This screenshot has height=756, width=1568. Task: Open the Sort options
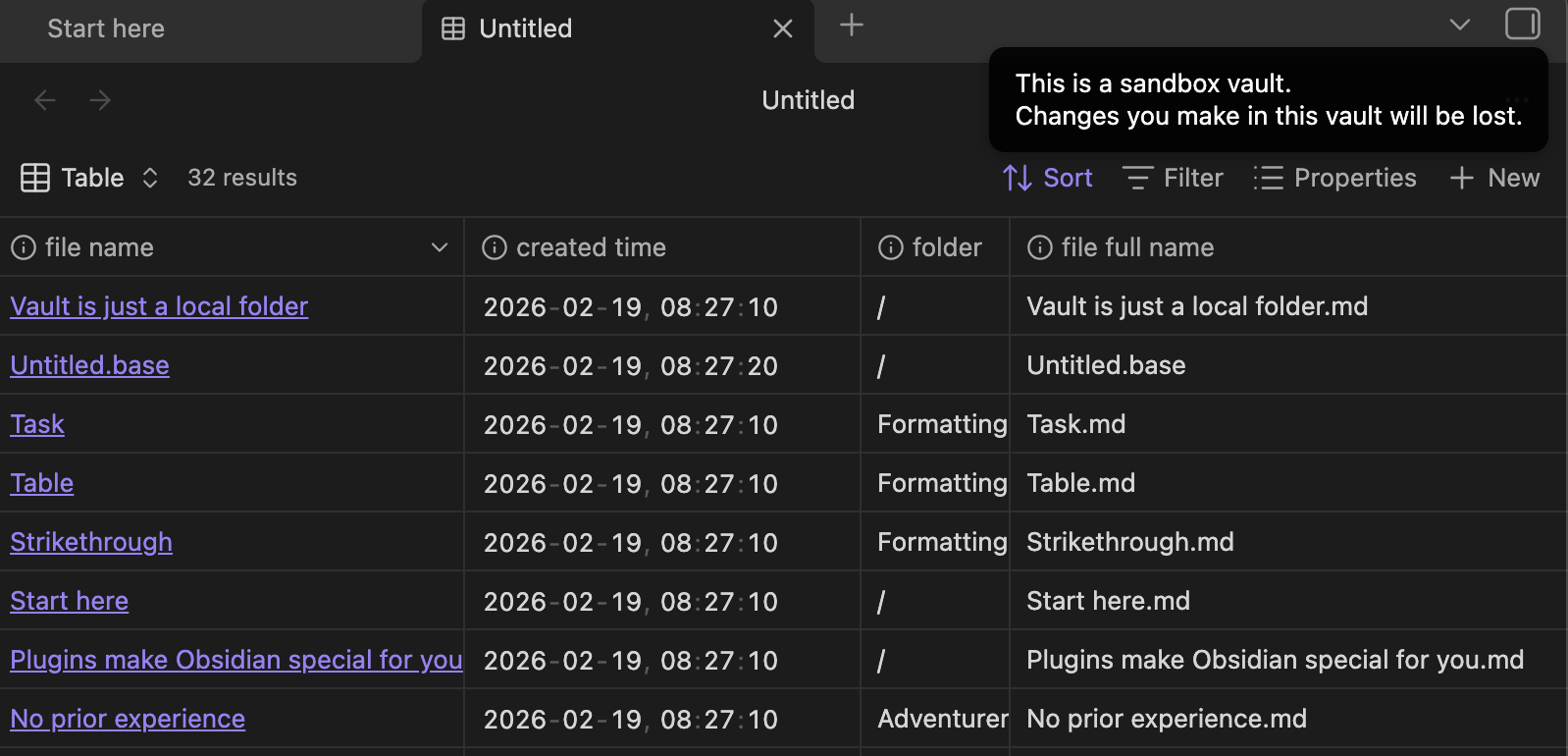click(1048, 178)
